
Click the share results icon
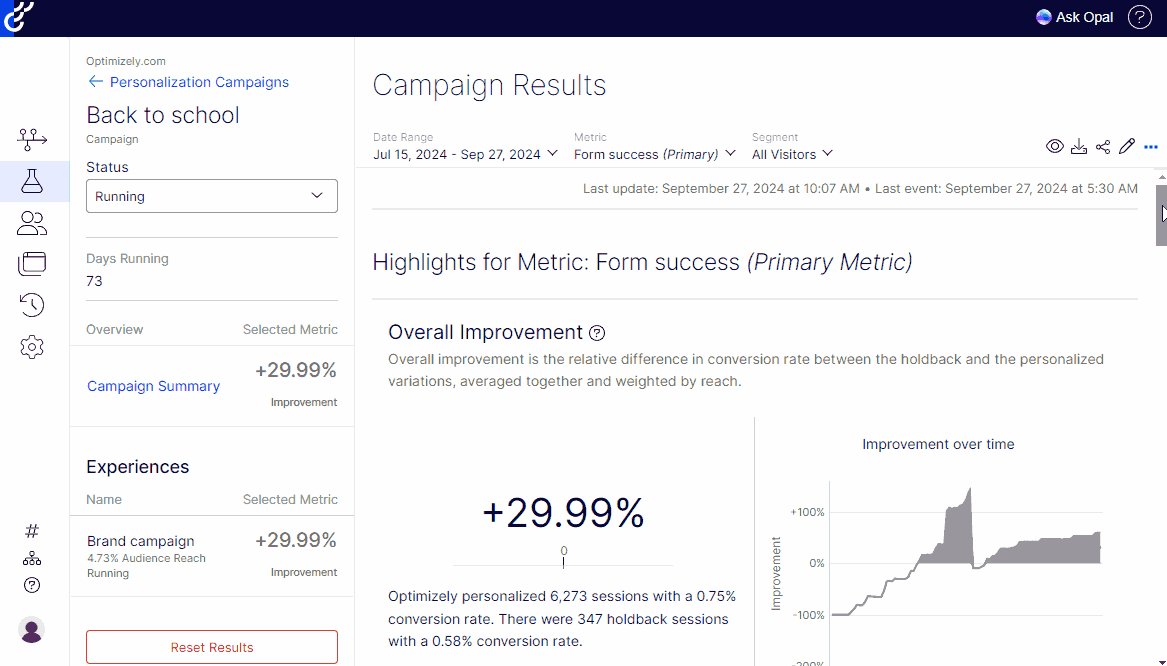click(x=1103, y=147)
